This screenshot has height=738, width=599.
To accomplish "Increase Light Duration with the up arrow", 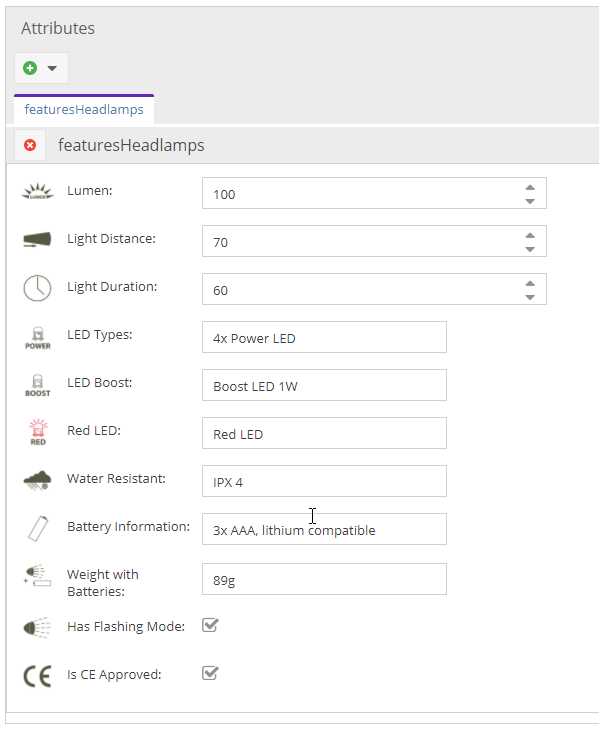I will [530, 283].
